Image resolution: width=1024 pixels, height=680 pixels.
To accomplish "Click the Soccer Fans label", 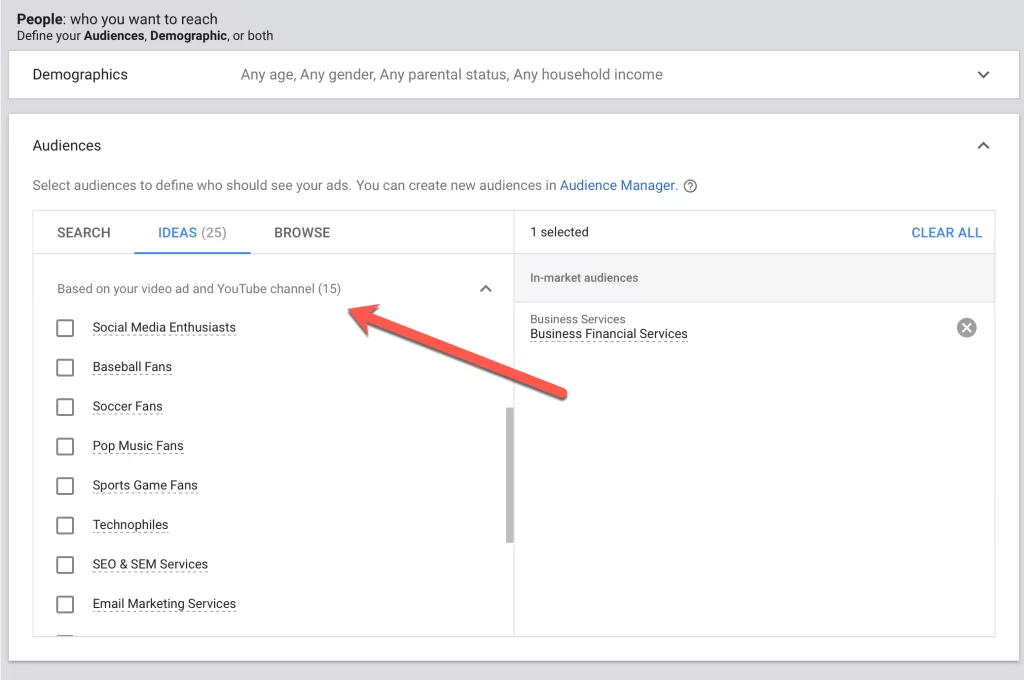I will pos(127,406).
